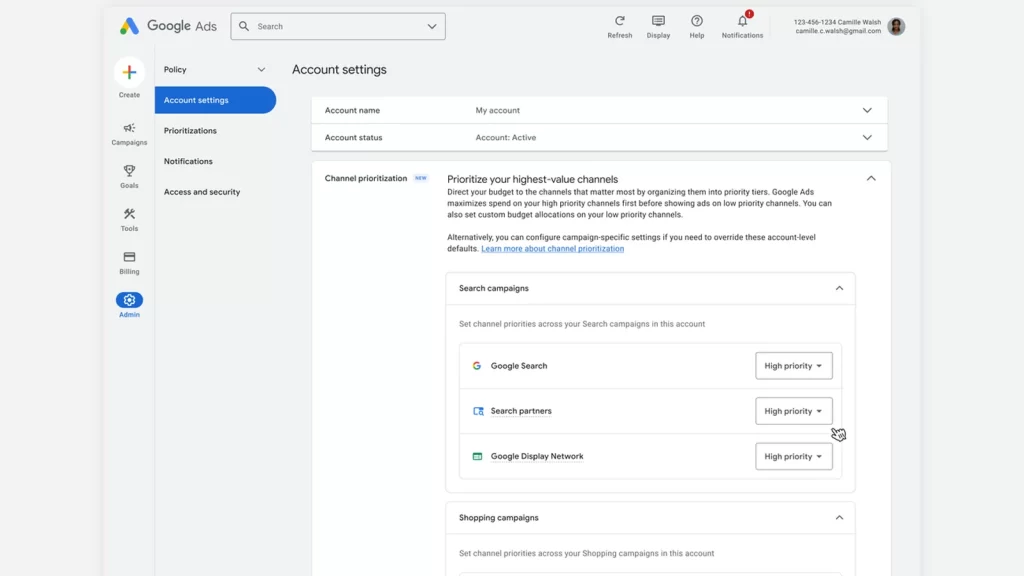Image resolution: width=1024 pixels, height=576 pixels.
Task: Click the Google Search G icon
Action: (x=477, y=366)
